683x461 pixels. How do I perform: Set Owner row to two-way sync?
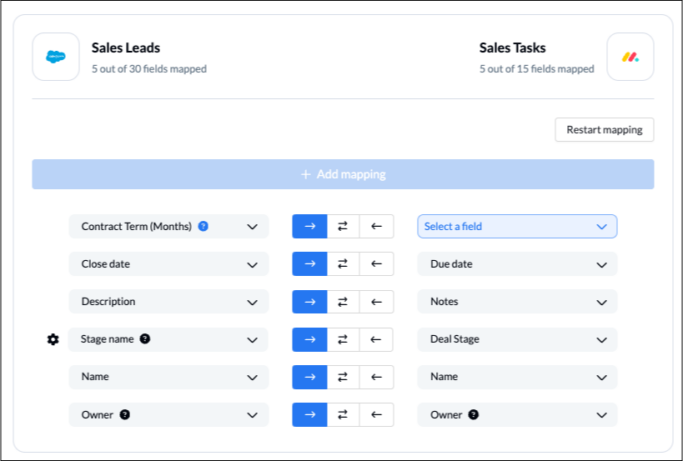(x=343, y=414)
